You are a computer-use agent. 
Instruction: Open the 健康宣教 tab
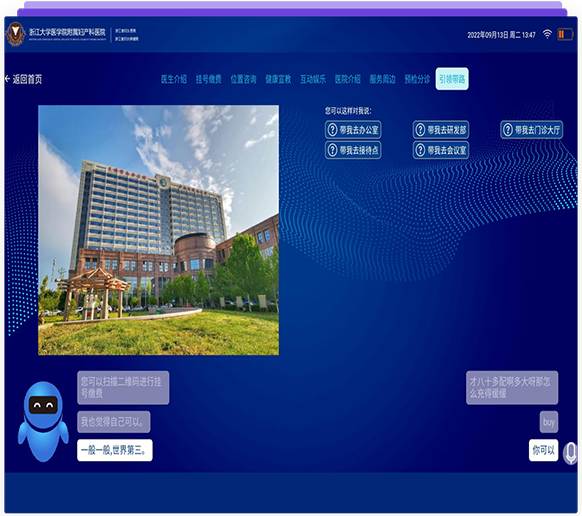point(278,79)
